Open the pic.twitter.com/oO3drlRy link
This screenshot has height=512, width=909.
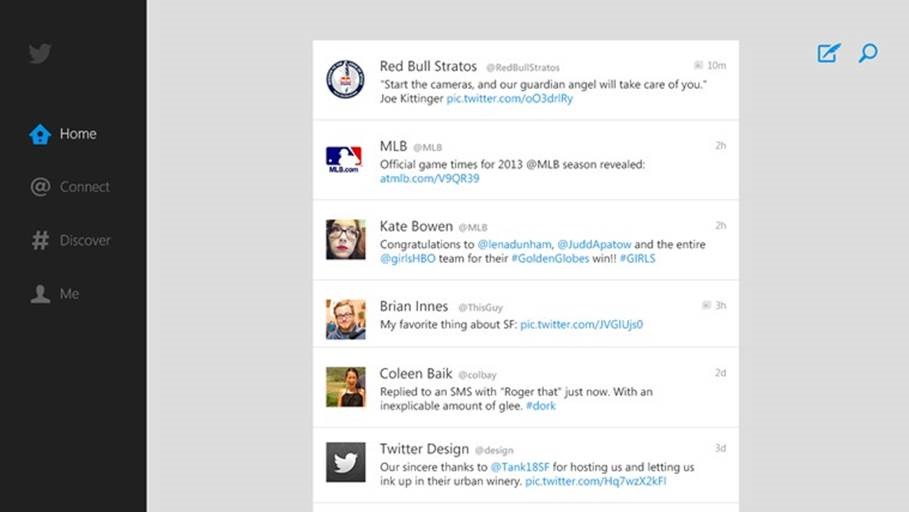coord(509,99)
